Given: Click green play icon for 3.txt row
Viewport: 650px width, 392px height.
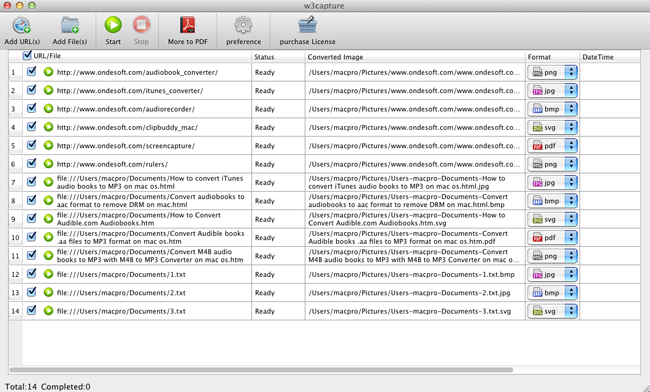Looking at the screenshot, I should 49,311.
